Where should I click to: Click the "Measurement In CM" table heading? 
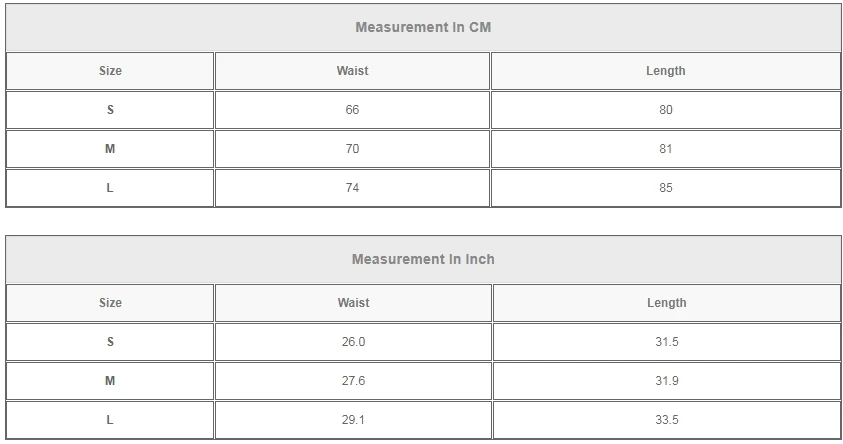(x=423, y=27)
